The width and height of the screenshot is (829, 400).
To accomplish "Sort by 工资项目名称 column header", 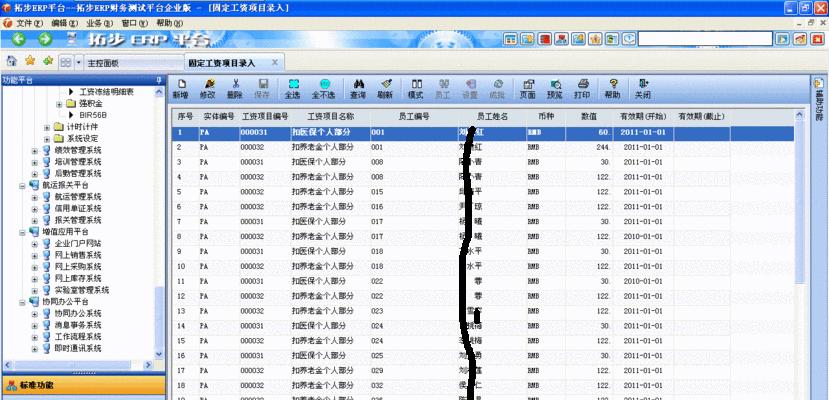I will tap(330, 116).
